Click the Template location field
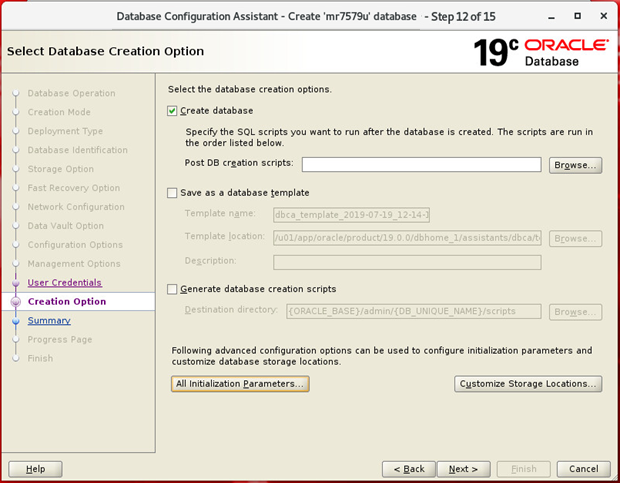The height and width of the screenshot is (483, 620). [x=407, y=238]
